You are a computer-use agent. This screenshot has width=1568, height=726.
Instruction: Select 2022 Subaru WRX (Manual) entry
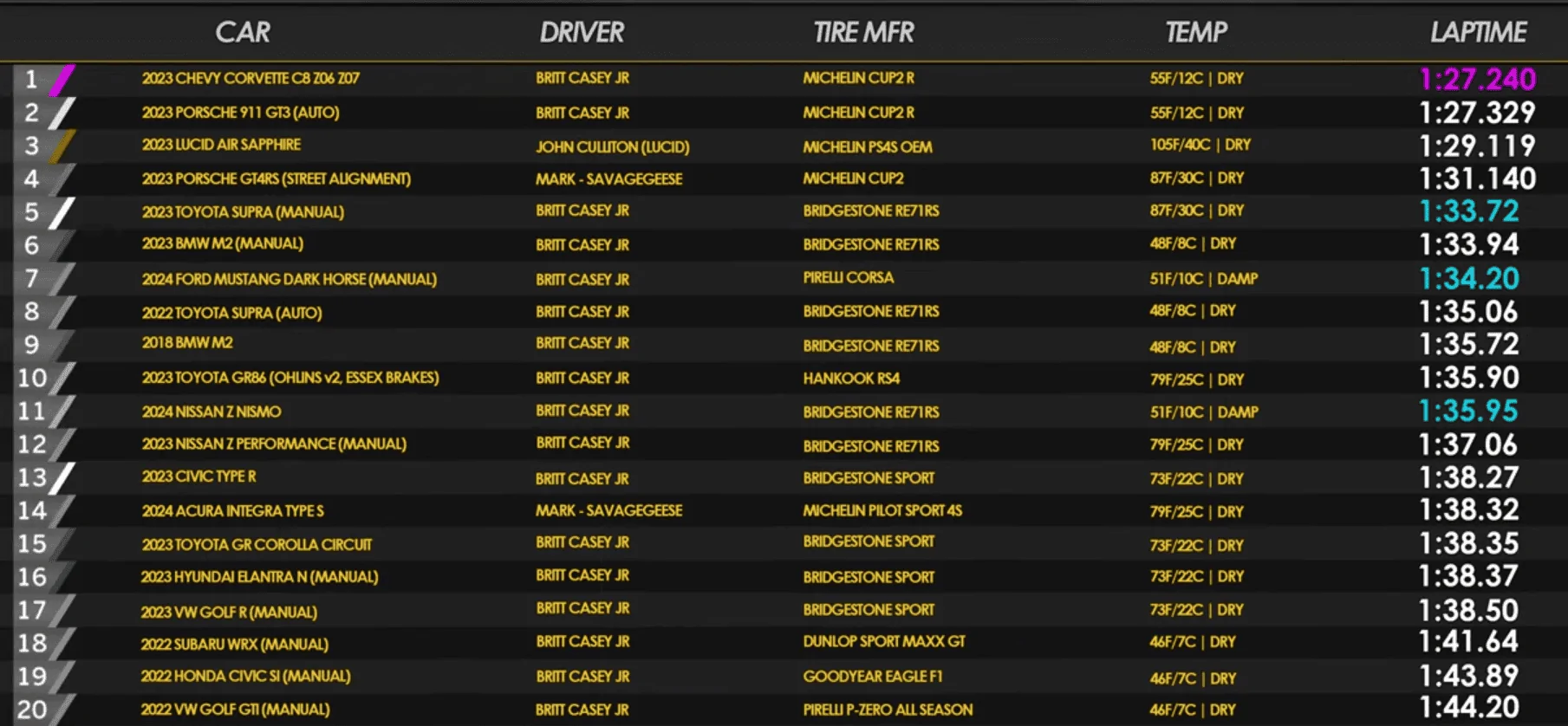[235, 645]
